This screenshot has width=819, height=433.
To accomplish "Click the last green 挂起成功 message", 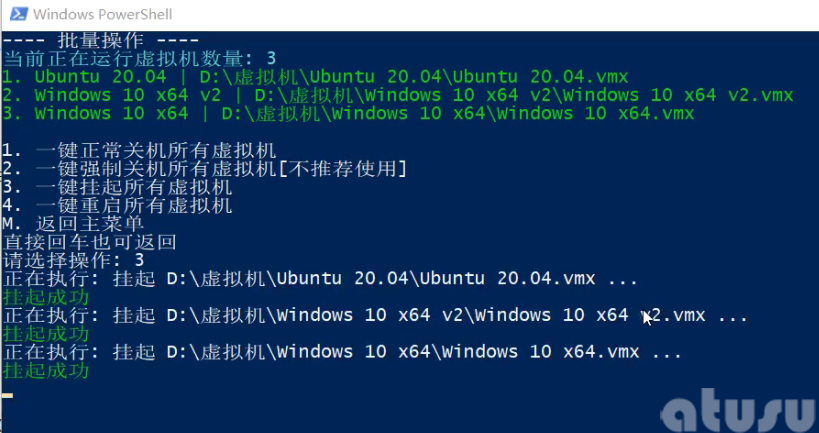I will 47,370.
